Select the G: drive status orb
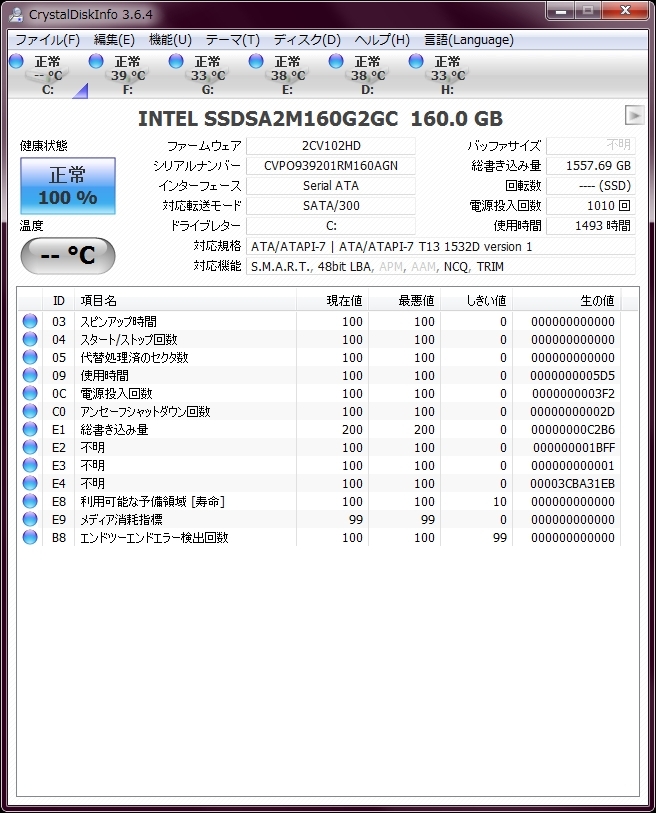The image size is (656, 813). coord(176,62)
